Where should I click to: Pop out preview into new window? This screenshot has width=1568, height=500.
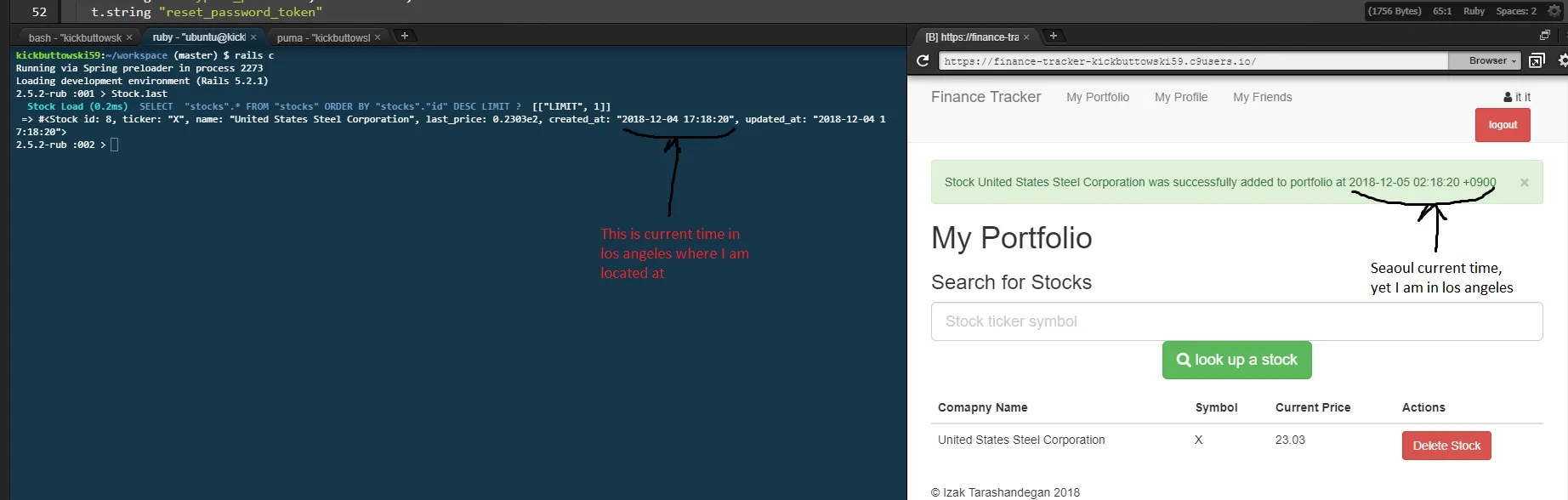[1537, 61]
